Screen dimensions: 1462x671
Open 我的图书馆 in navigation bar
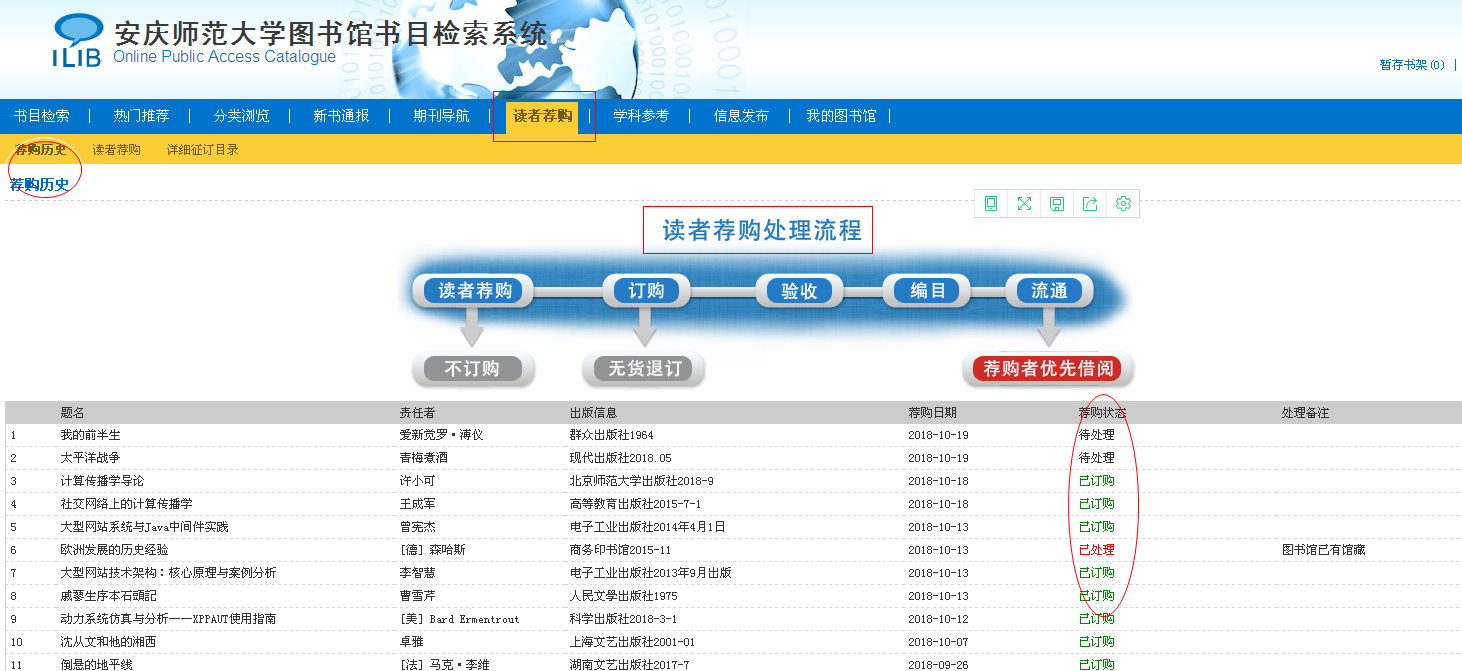click(x=841, y=116)
